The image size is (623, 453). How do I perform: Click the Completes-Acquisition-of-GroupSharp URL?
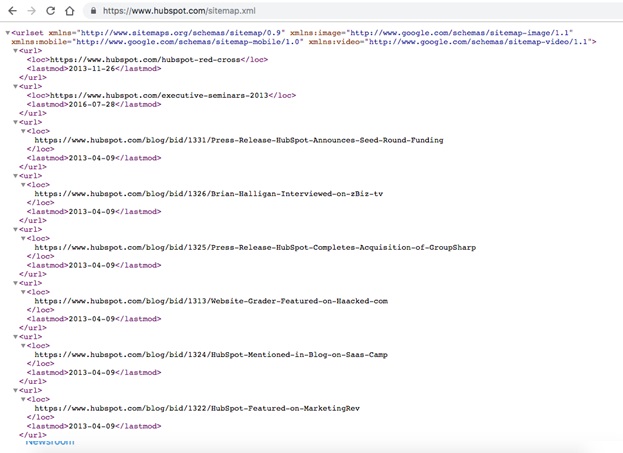tap(255, 248)
